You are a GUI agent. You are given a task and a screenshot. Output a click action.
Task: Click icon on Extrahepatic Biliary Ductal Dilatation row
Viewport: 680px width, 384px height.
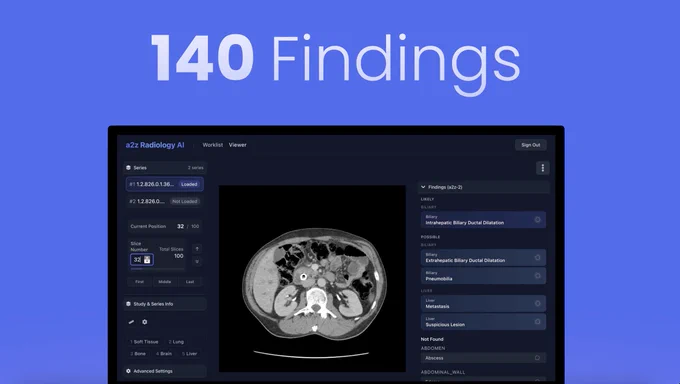(x=537, y=257)
